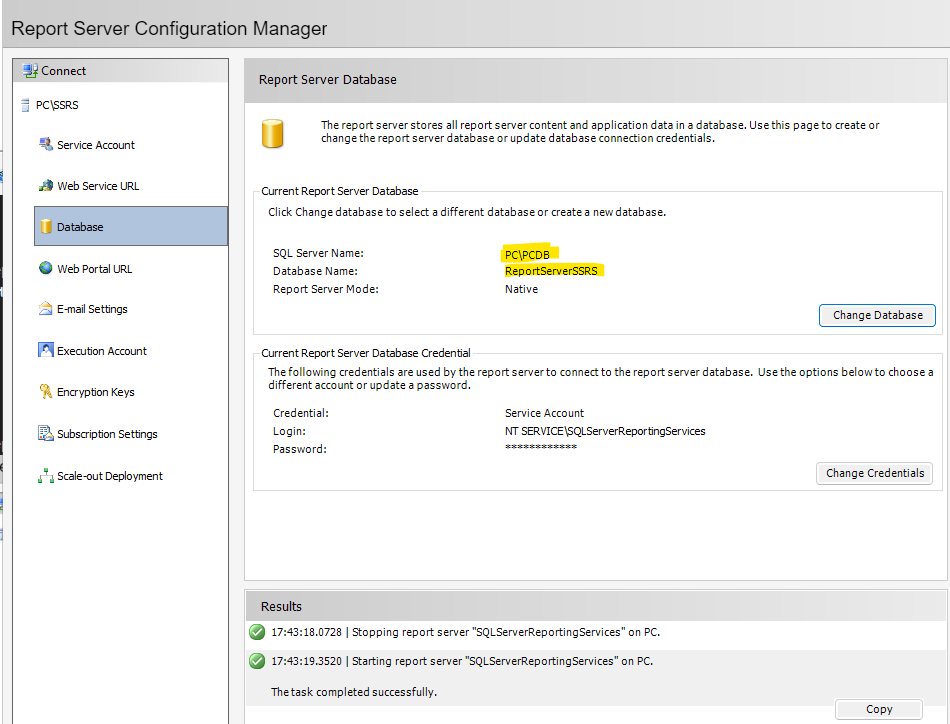Click the Change Database button

pyautogui.click(x=877, y=315)
